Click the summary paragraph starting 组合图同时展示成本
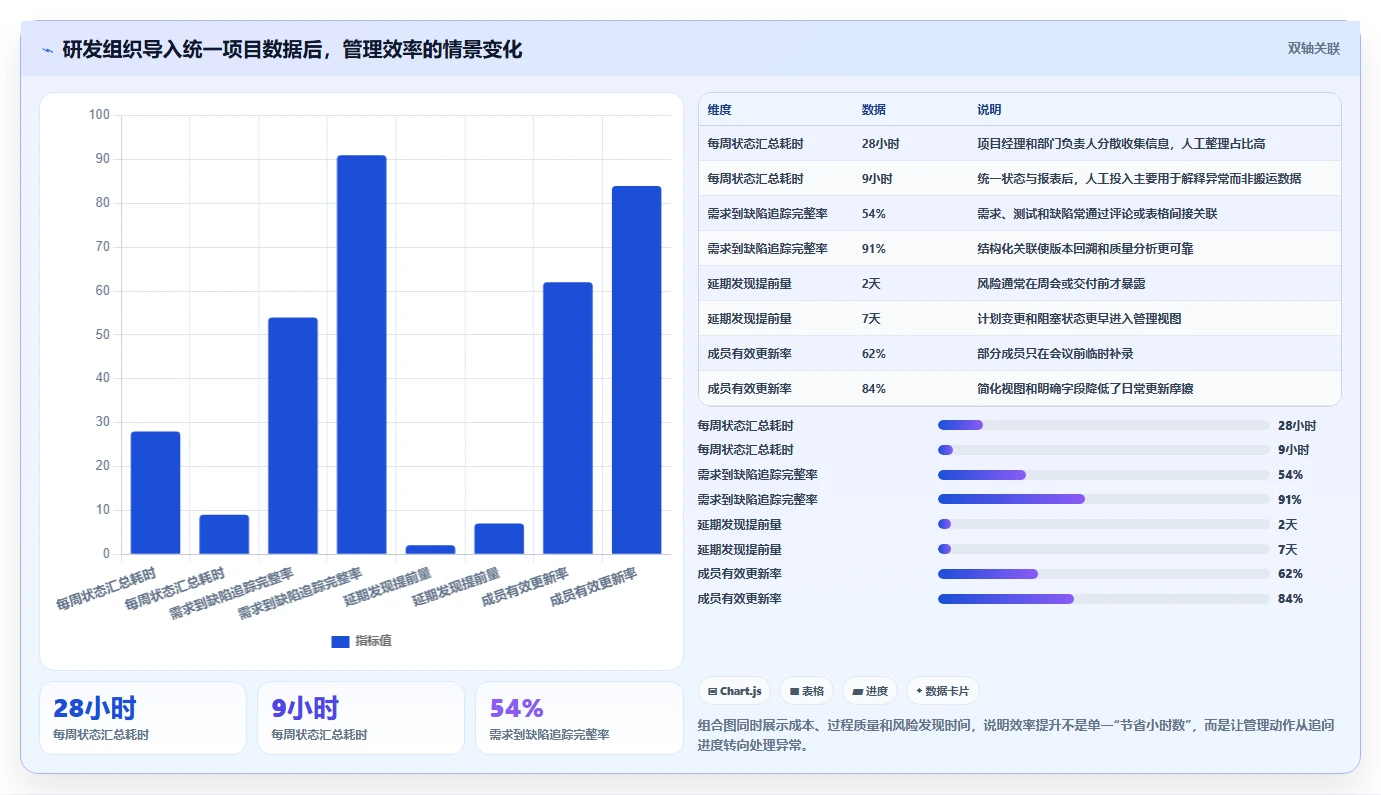This screenshot has height=795, width=1381. click(x=1016, y=735)
